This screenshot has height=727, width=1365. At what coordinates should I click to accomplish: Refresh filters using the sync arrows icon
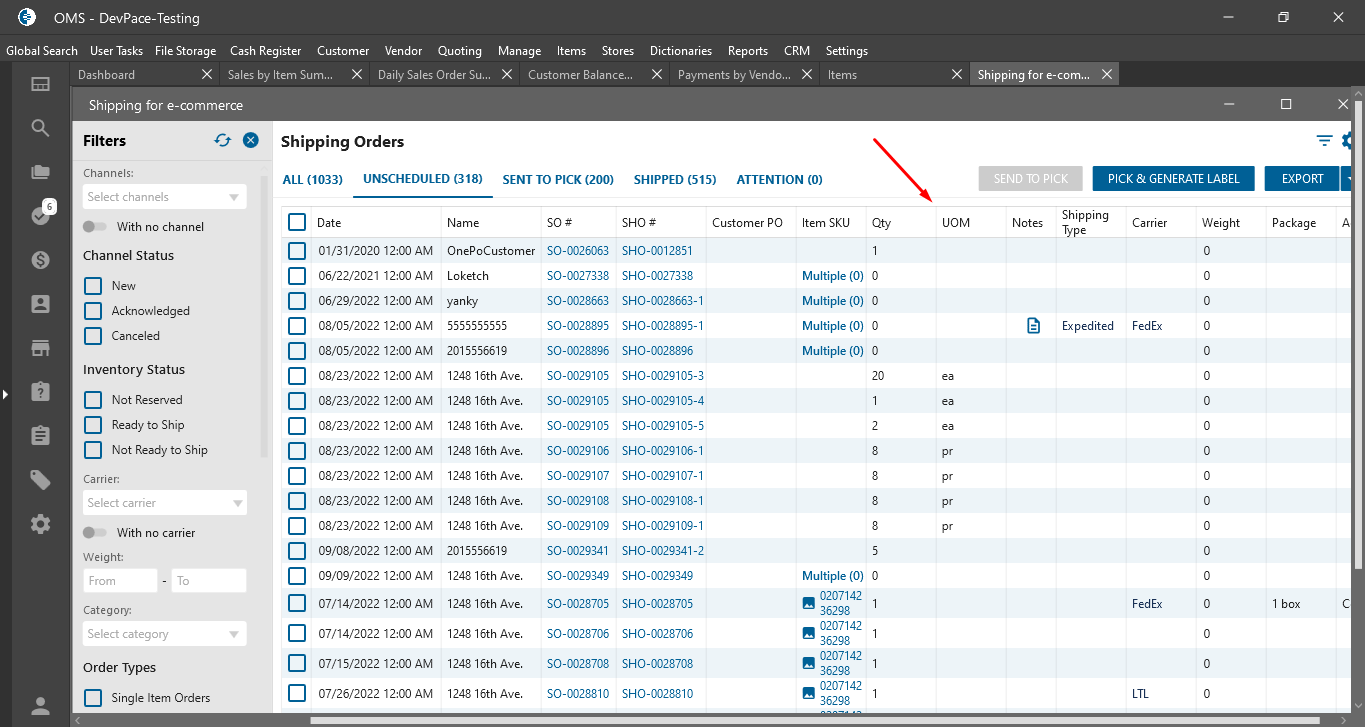223,141
